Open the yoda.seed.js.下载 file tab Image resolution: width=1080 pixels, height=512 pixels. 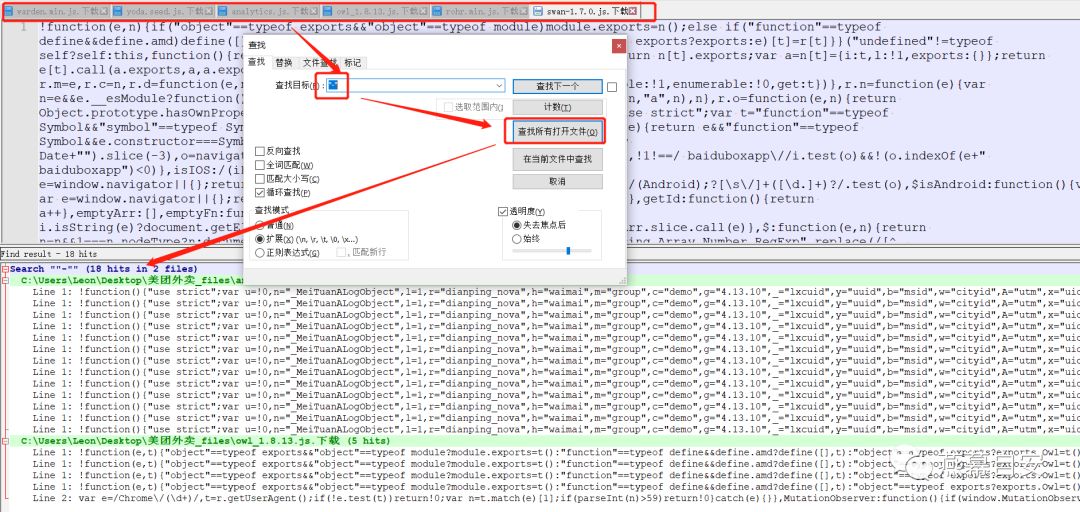coord(165,12)
